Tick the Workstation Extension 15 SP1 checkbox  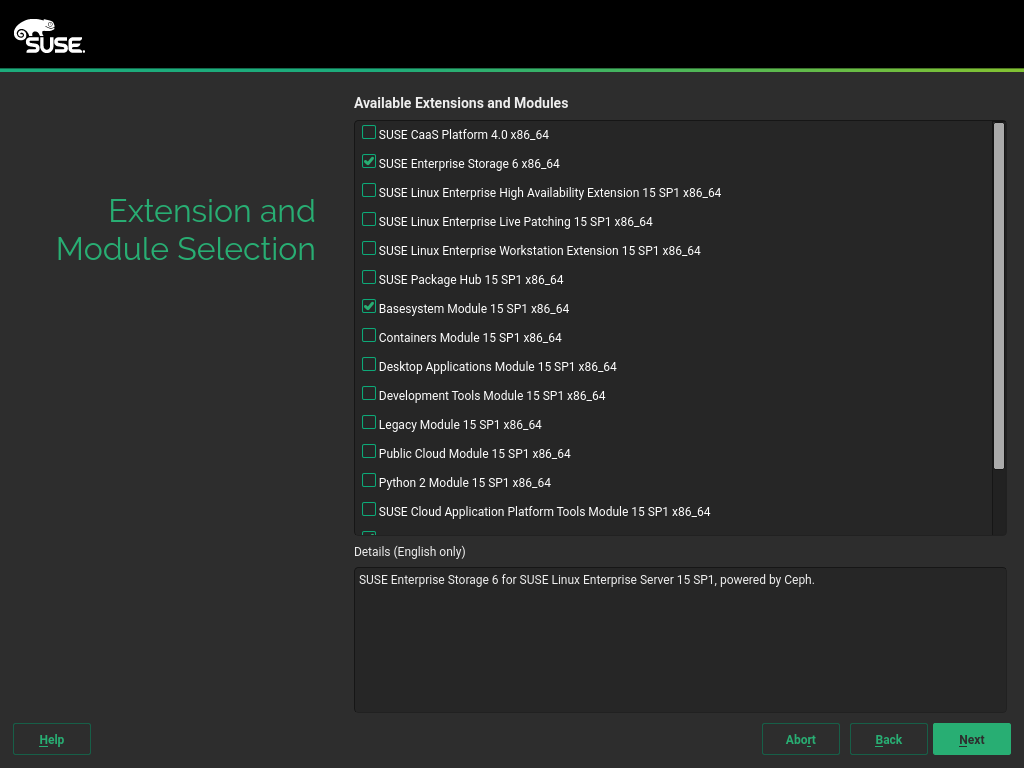click(369, 249)
